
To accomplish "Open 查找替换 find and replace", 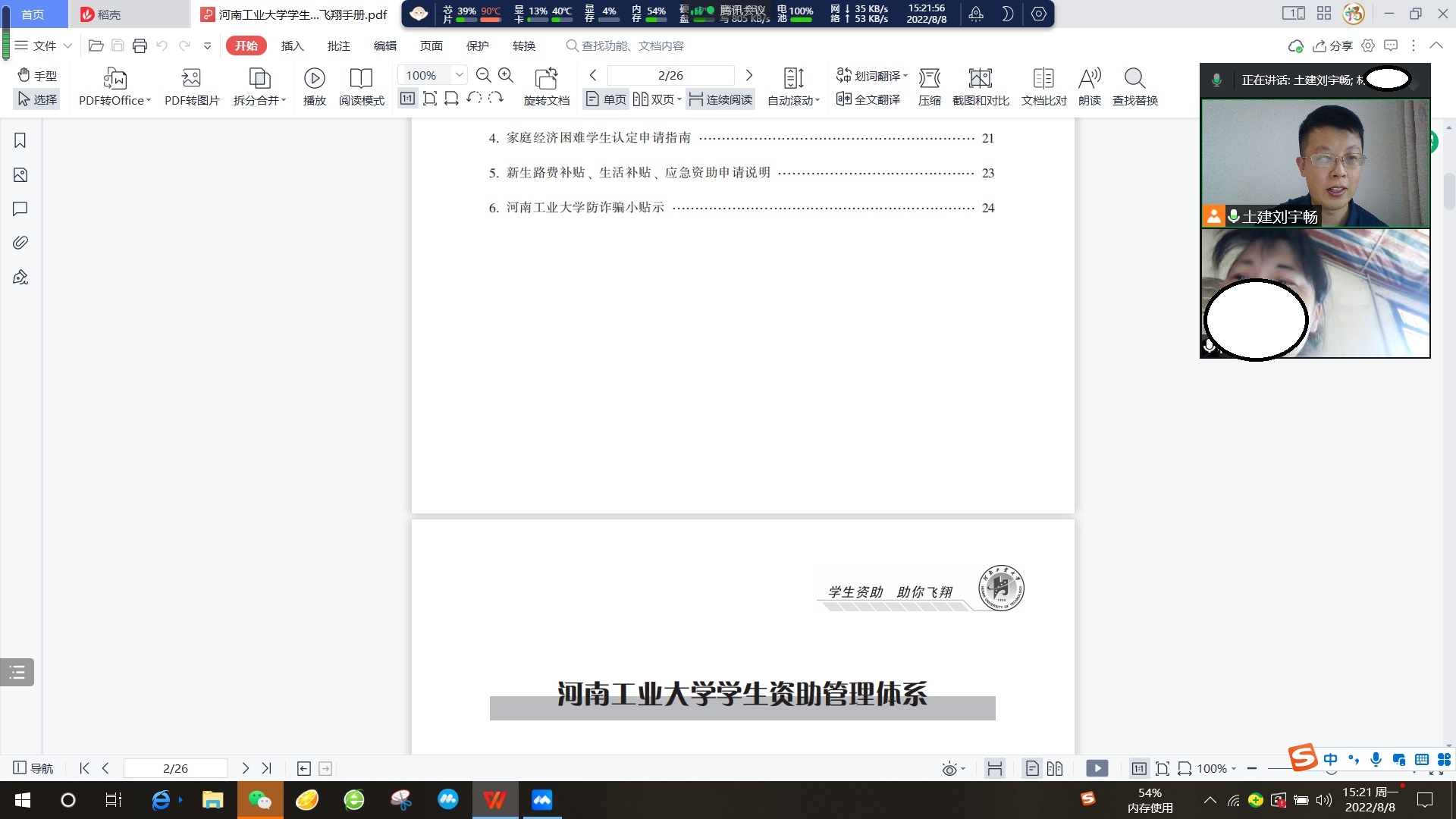I will pos(1134,87).
